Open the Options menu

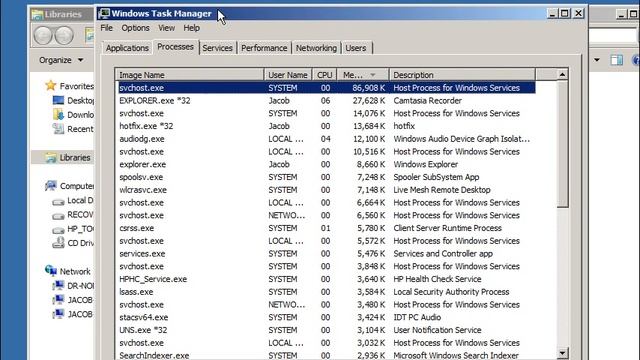[136, 28]
